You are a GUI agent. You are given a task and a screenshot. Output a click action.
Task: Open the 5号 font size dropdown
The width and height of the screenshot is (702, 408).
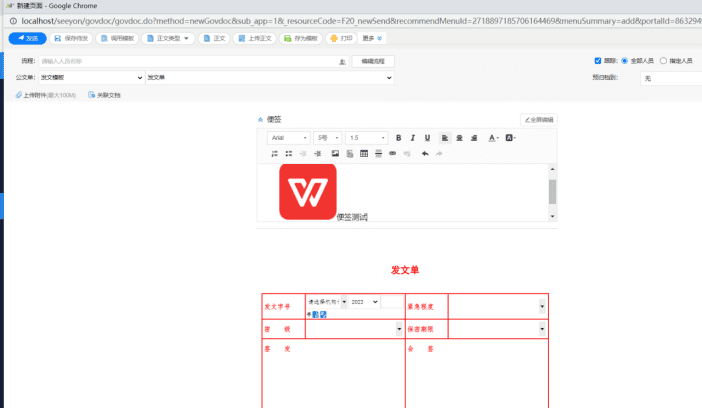click(328, 138)
